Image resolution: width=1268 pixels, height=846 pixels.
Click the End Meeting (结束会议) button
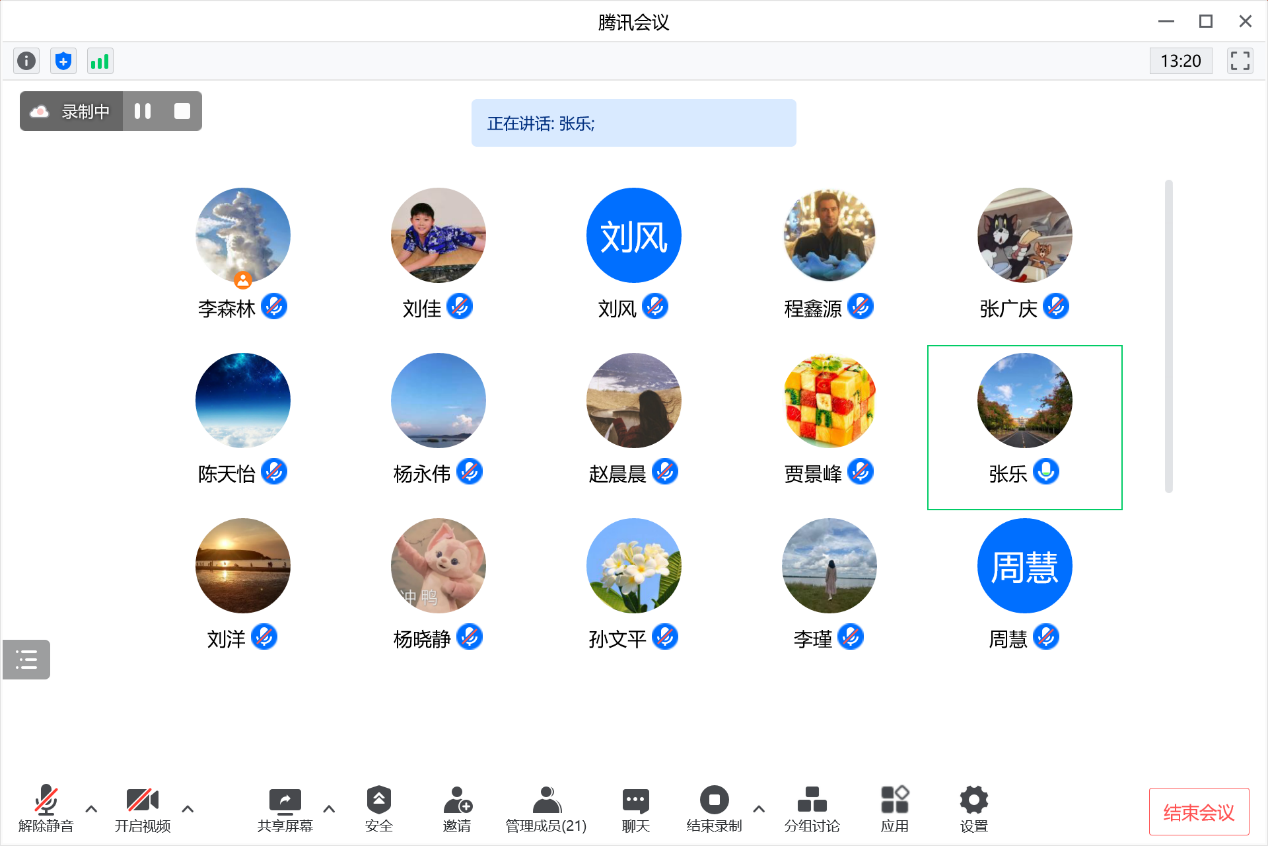(x=1198, y=812)
